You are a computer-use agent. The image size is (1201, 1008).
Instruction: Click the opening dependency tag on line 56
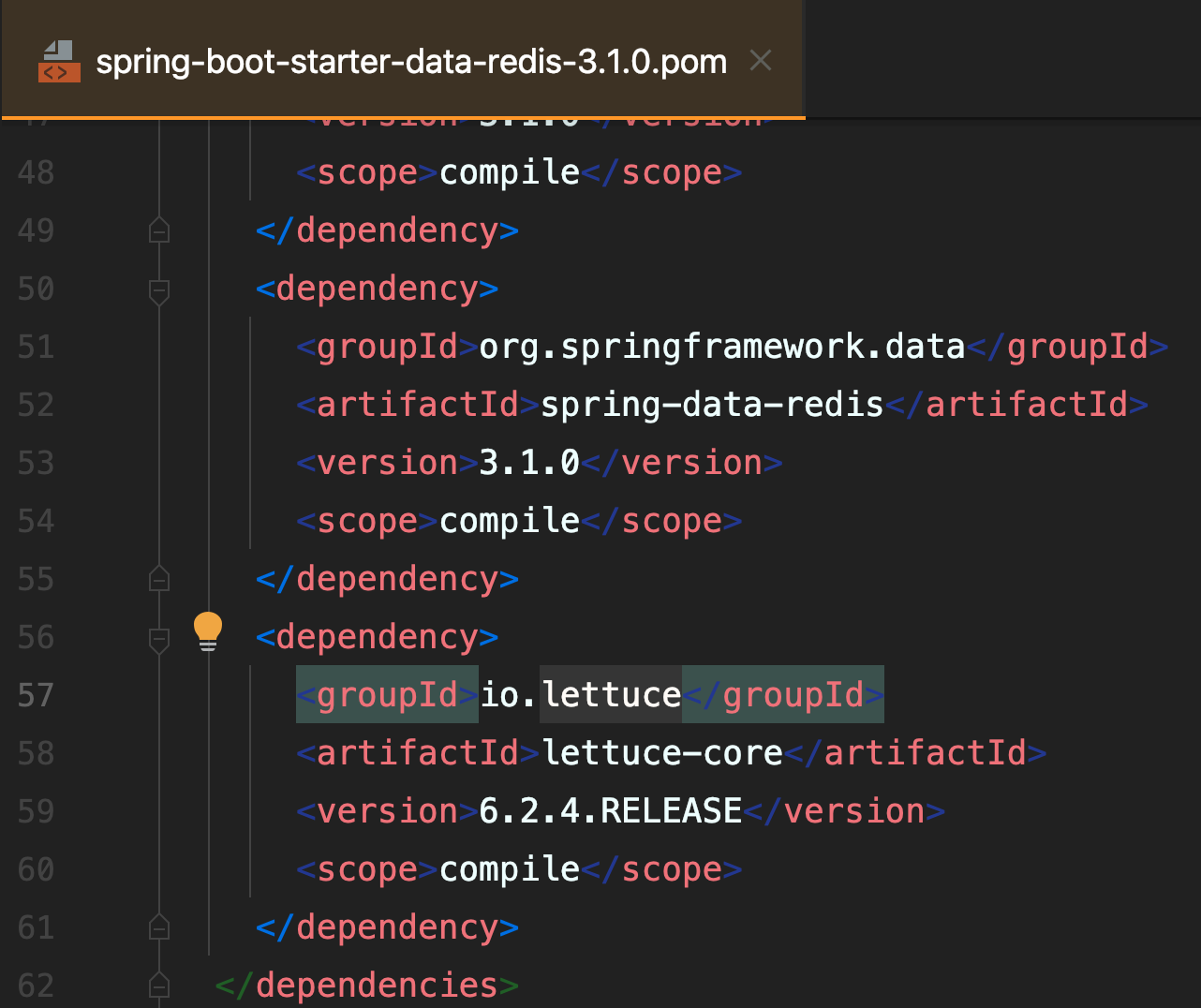coord(377,637)
